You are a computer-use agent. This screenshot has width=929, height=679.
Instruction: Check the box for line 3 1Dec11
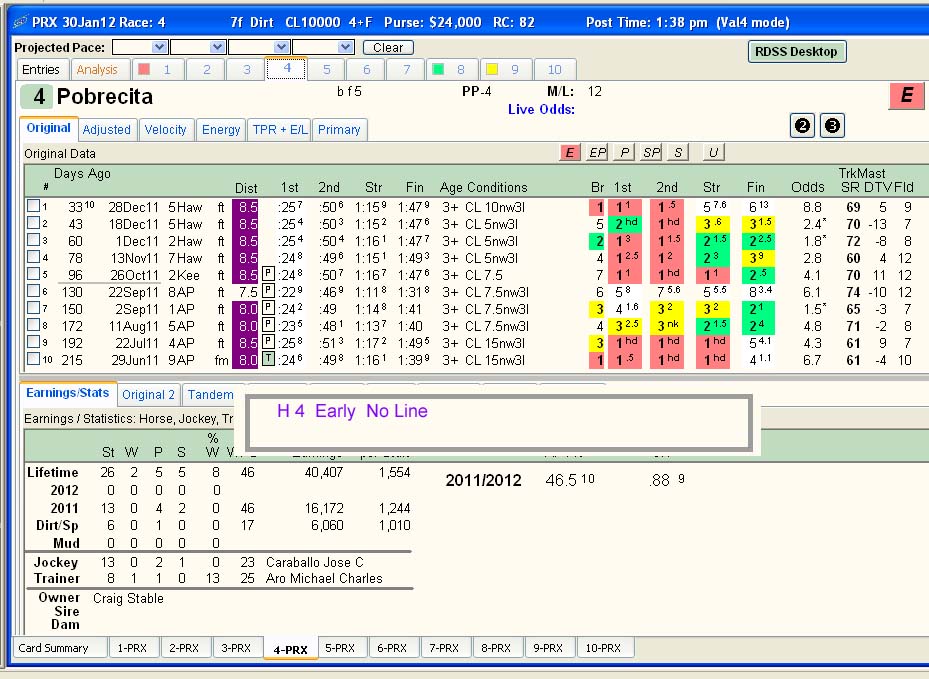33,240
